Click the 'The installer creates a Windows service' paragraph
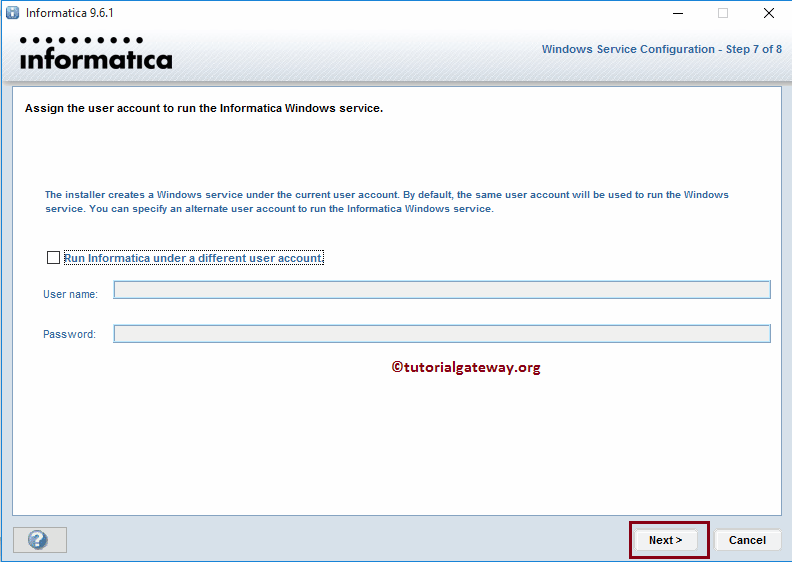Screen dimensions: 792x562 tap(387, 201)
